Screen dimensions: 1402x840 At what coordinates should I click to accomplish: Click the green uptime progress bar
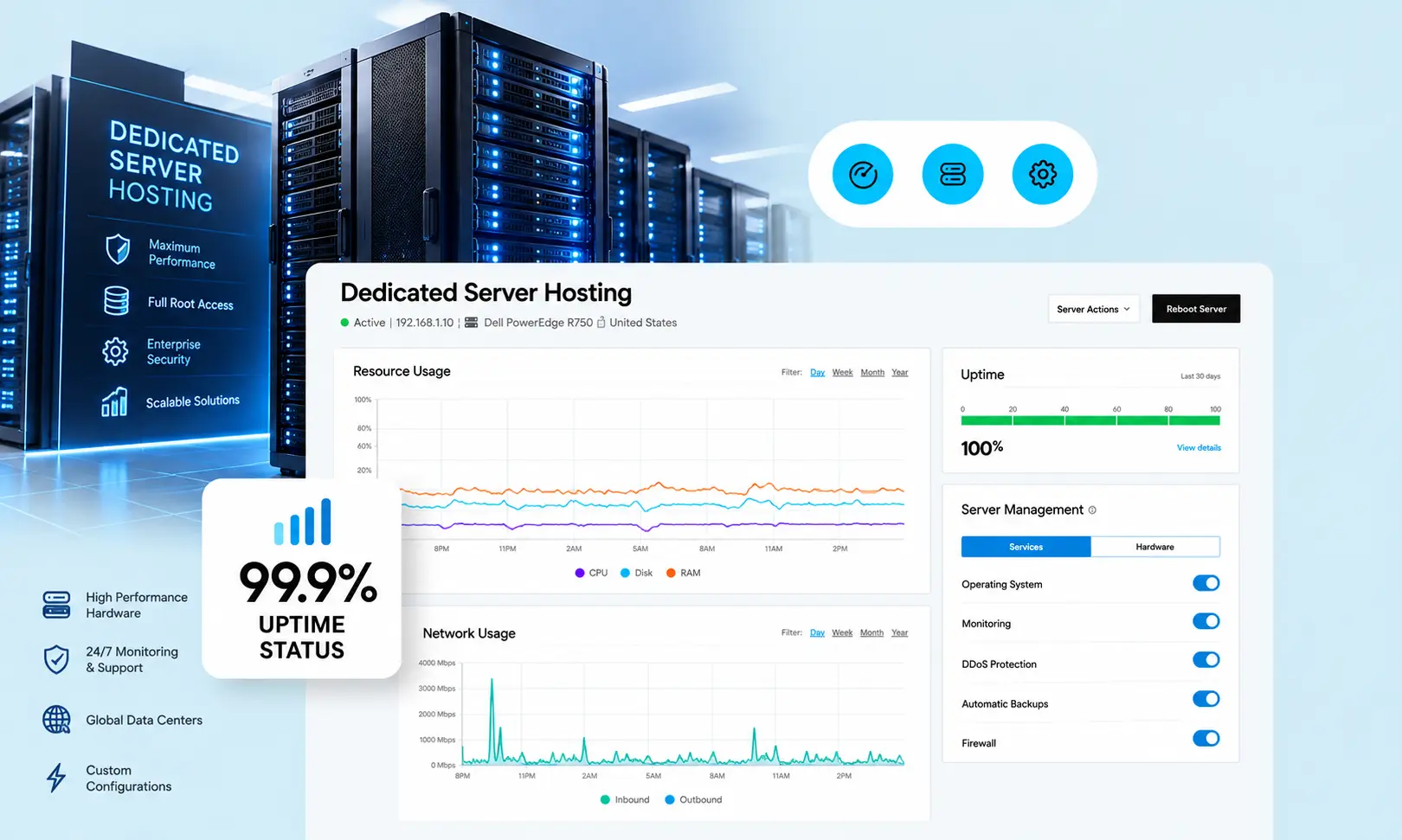click(1090, 420)
